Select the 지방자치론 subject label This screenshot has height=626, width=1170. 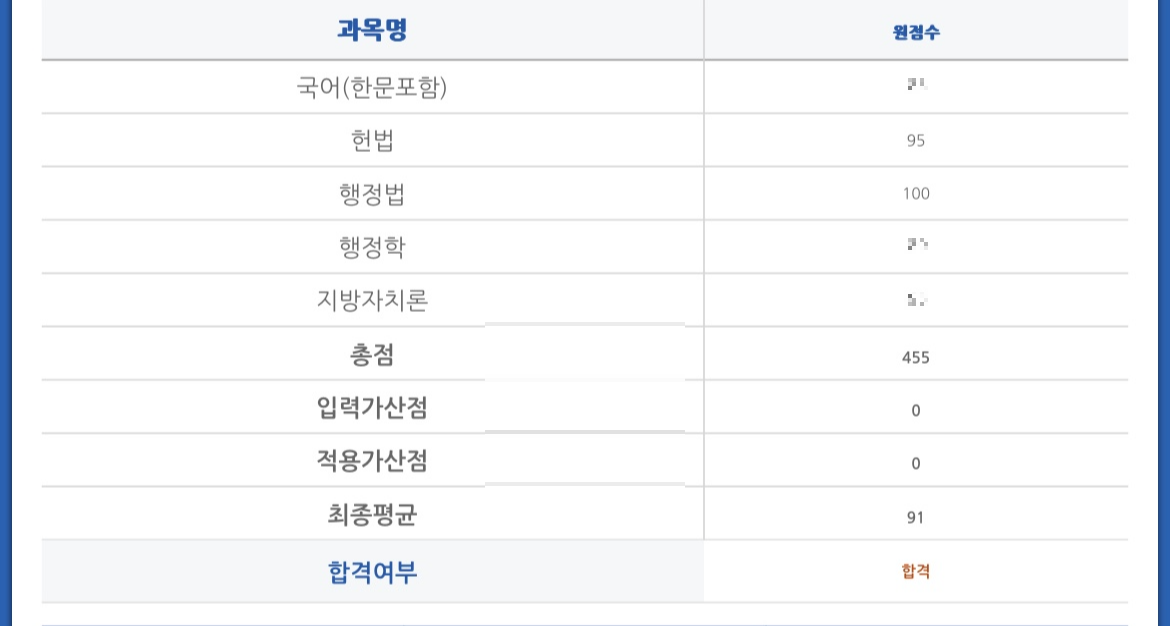coord(372,300)
